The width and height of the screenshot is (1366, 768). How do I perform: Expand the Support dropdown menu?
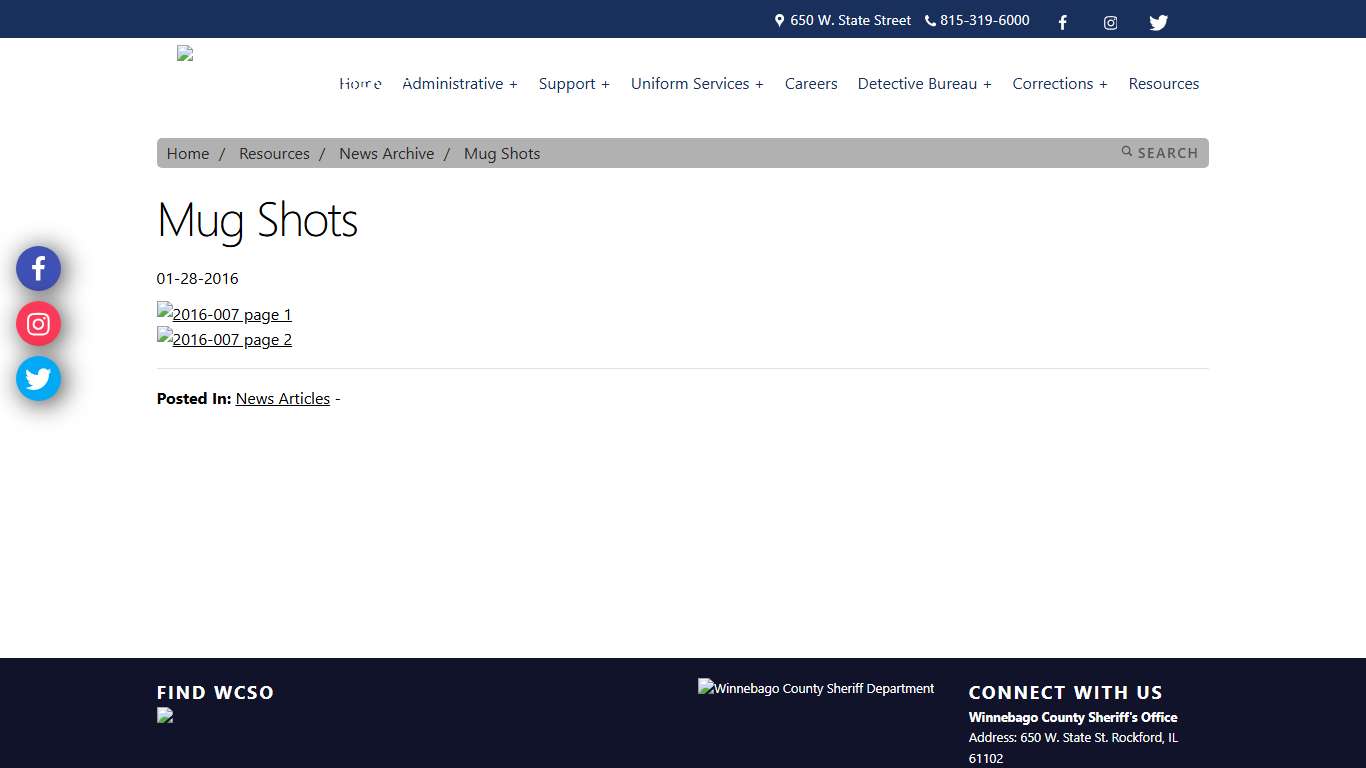click(x=573, y=84)
